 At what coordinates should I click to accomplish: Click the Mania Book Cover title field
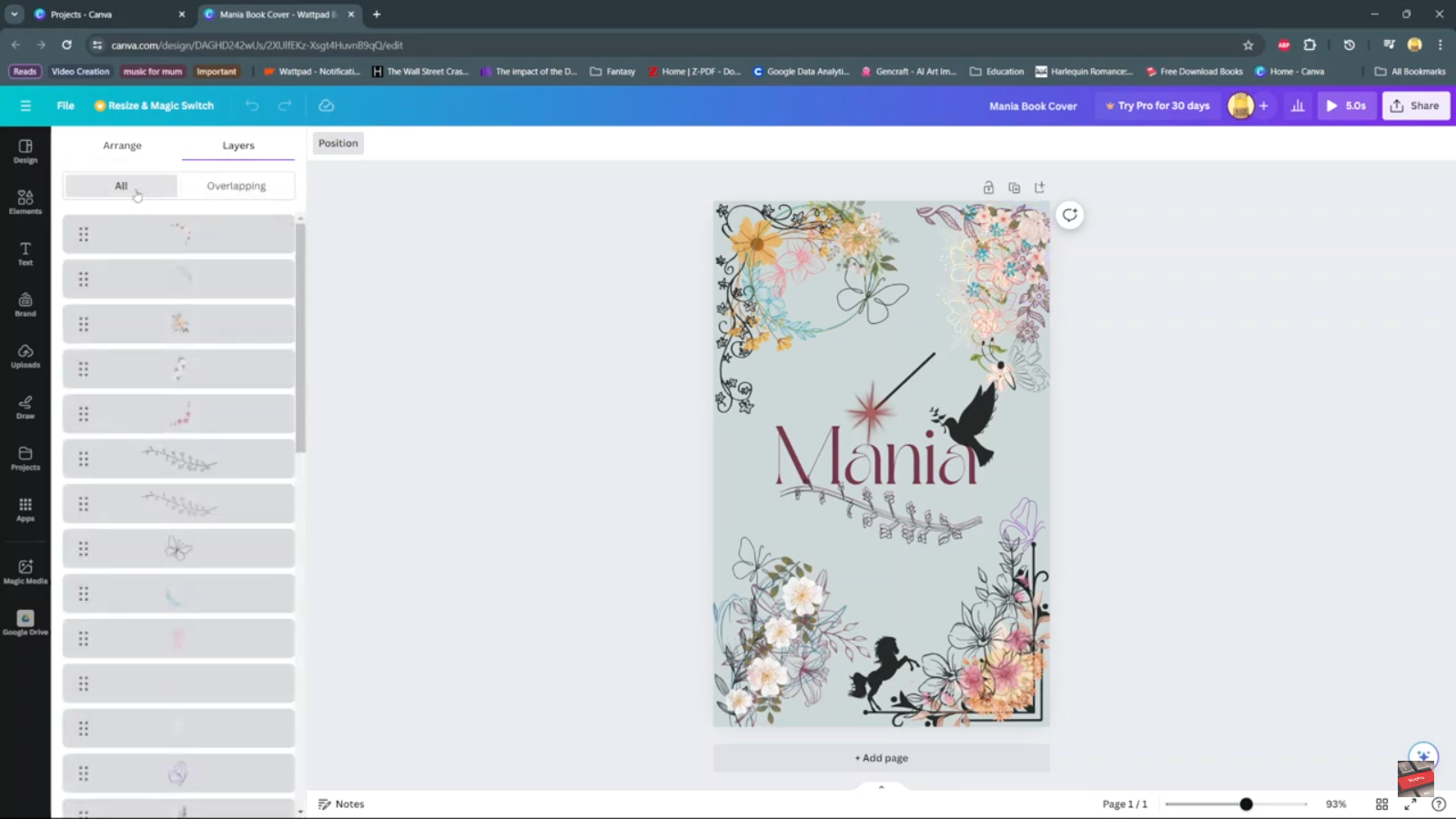(x=1033, y=106)
